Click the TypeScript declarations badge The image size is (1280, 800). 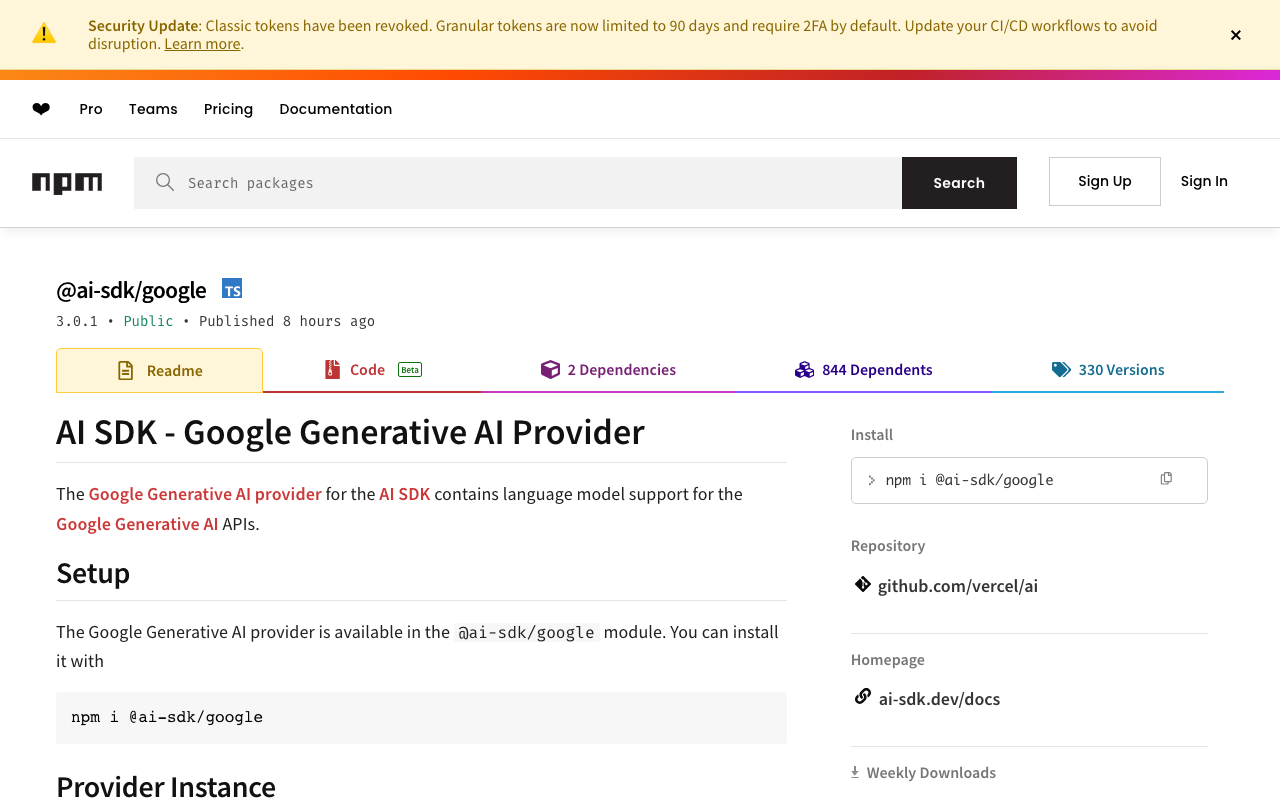(232, 290)
